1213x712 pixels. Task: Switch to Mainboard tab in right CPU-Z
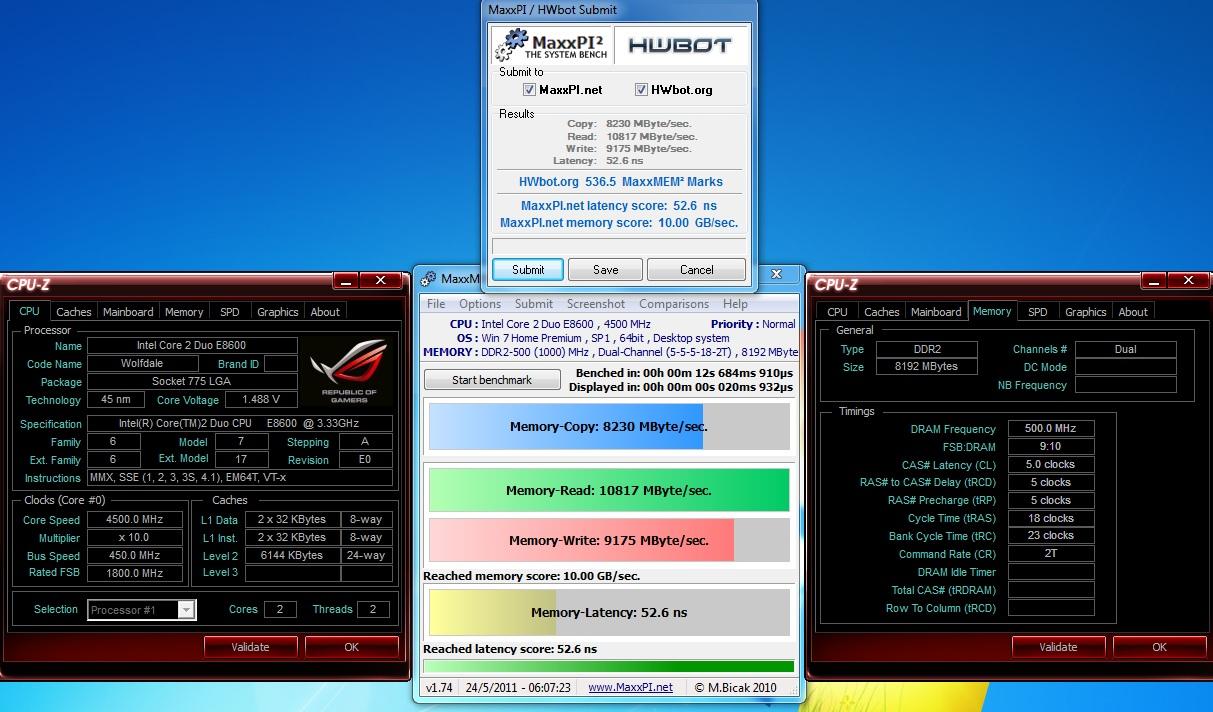click(x=936, y=312)
